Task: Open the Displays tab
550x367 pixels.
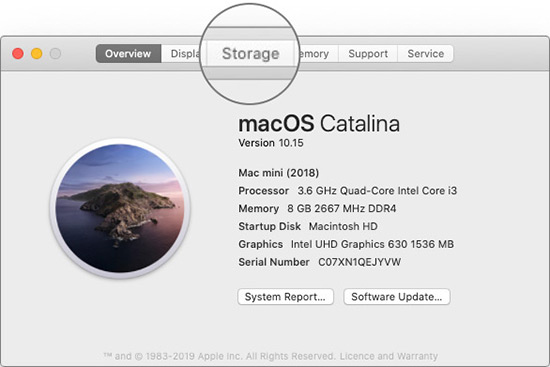Action: point(181,54)
